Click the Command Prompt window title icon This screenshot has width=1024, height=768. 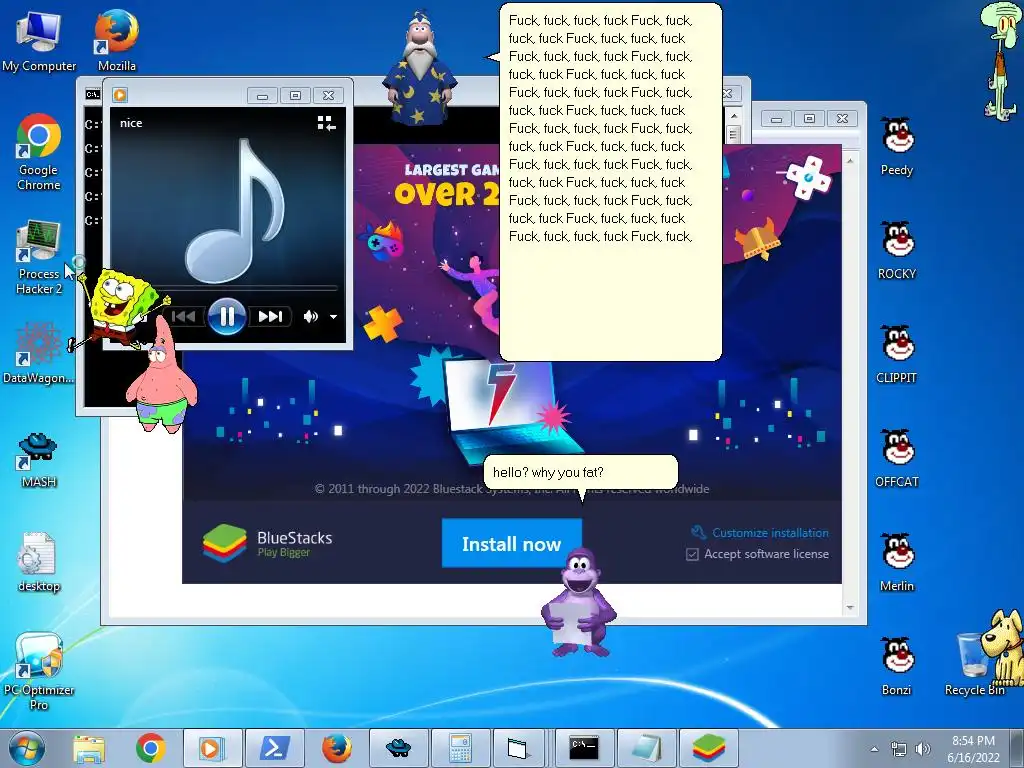coord(92,95)
